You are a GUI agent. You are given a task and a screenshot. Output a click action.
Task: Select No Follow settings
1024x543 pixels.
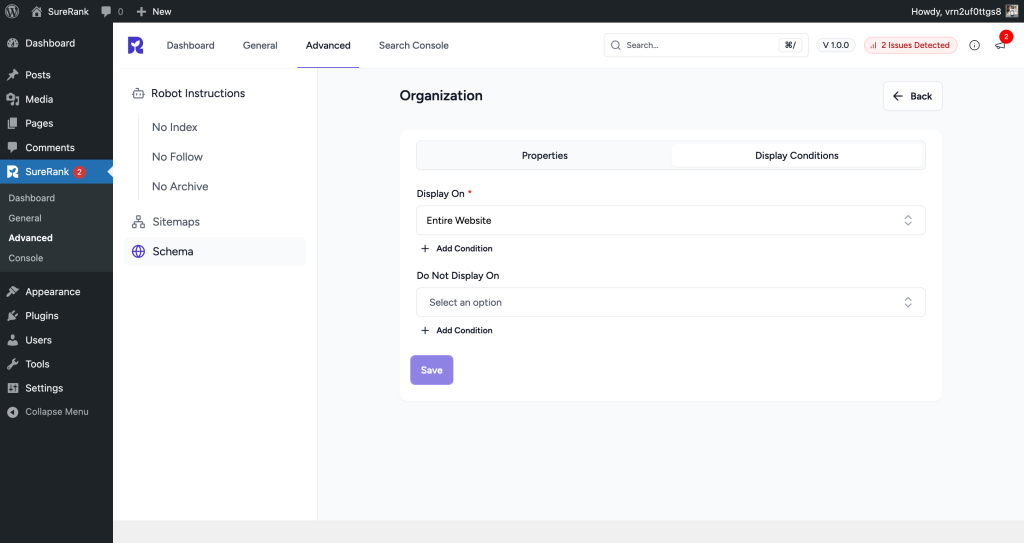click(x=177, y=157)
